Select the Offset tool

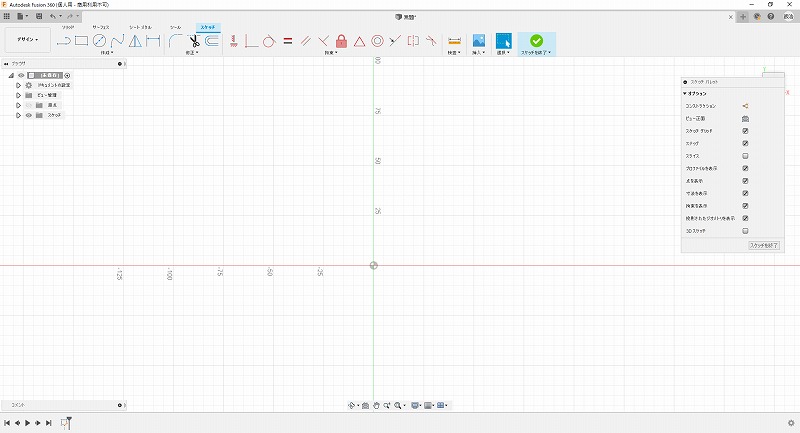[212, 41]
